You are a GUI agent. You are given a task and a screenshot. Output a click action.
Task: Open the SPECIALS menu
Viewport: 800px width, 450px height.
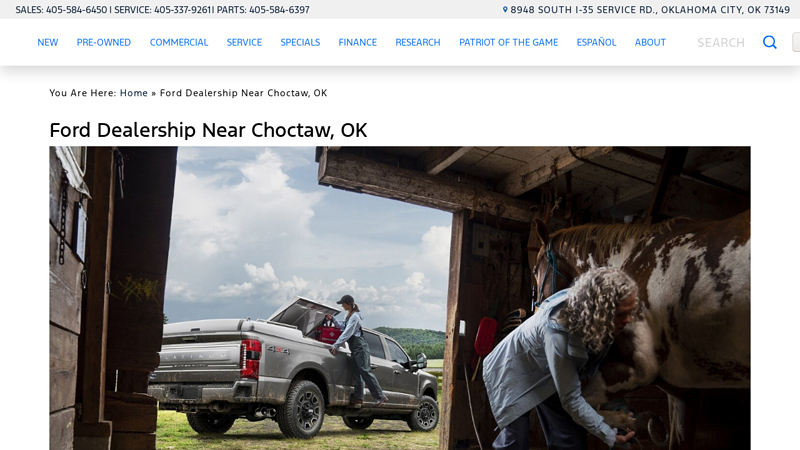click(300, 42)
